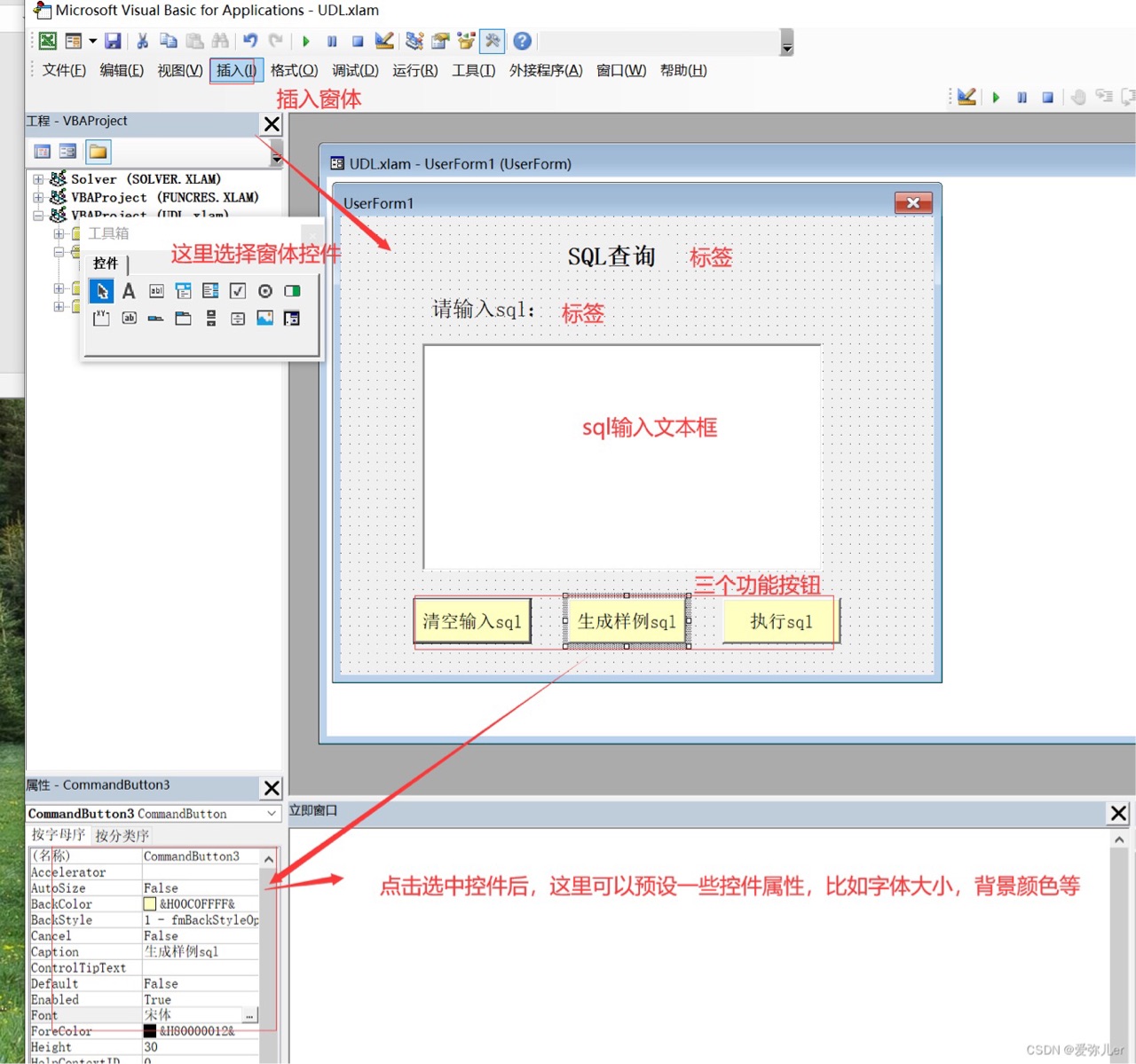
Task: Save the project with the floppy icon
Action: [113, 41]
